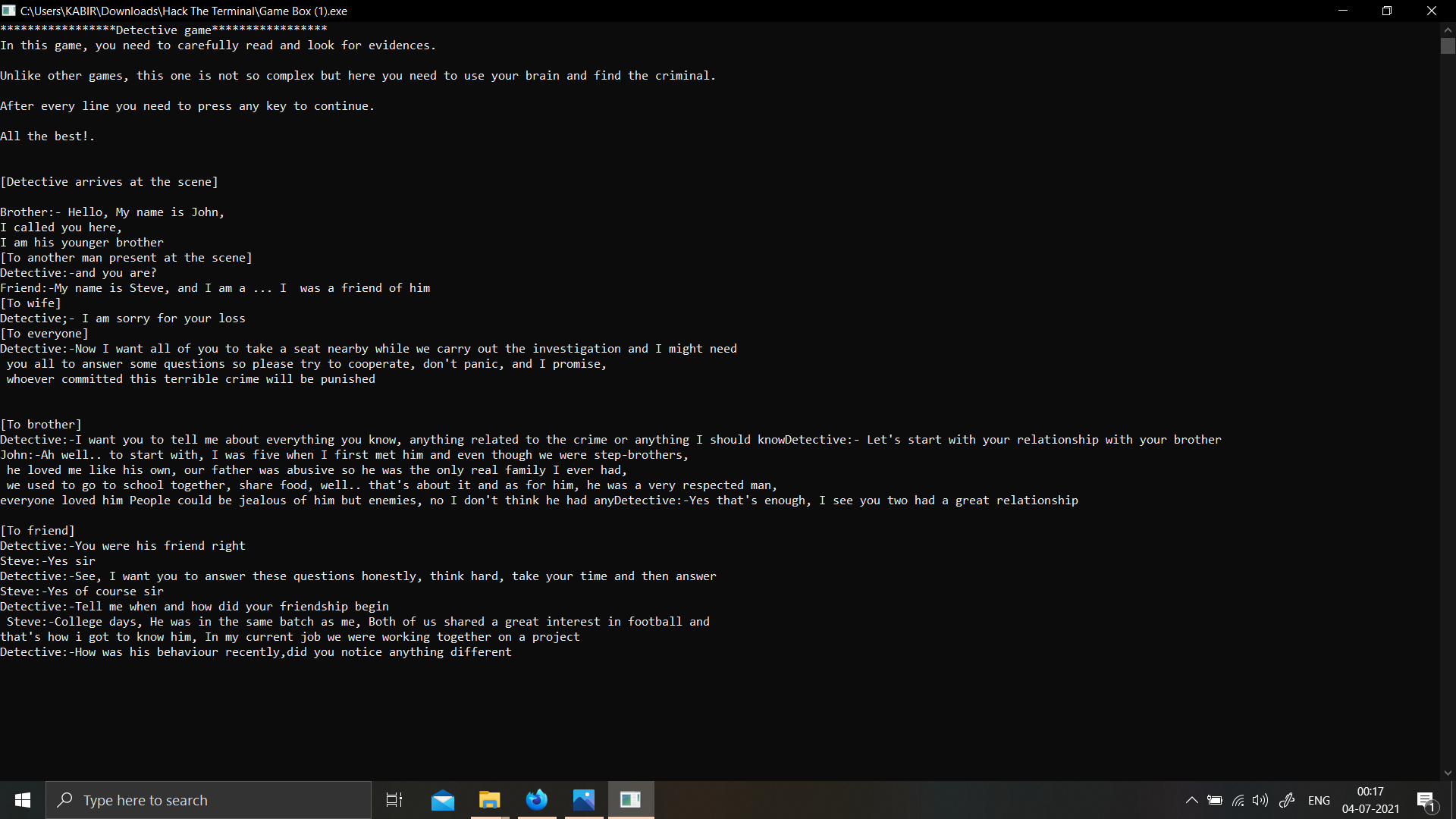The image size is (1456, 819).
Task: Open the clock and date flyout
Action: pyautogui.click(x=1370, y=800)
